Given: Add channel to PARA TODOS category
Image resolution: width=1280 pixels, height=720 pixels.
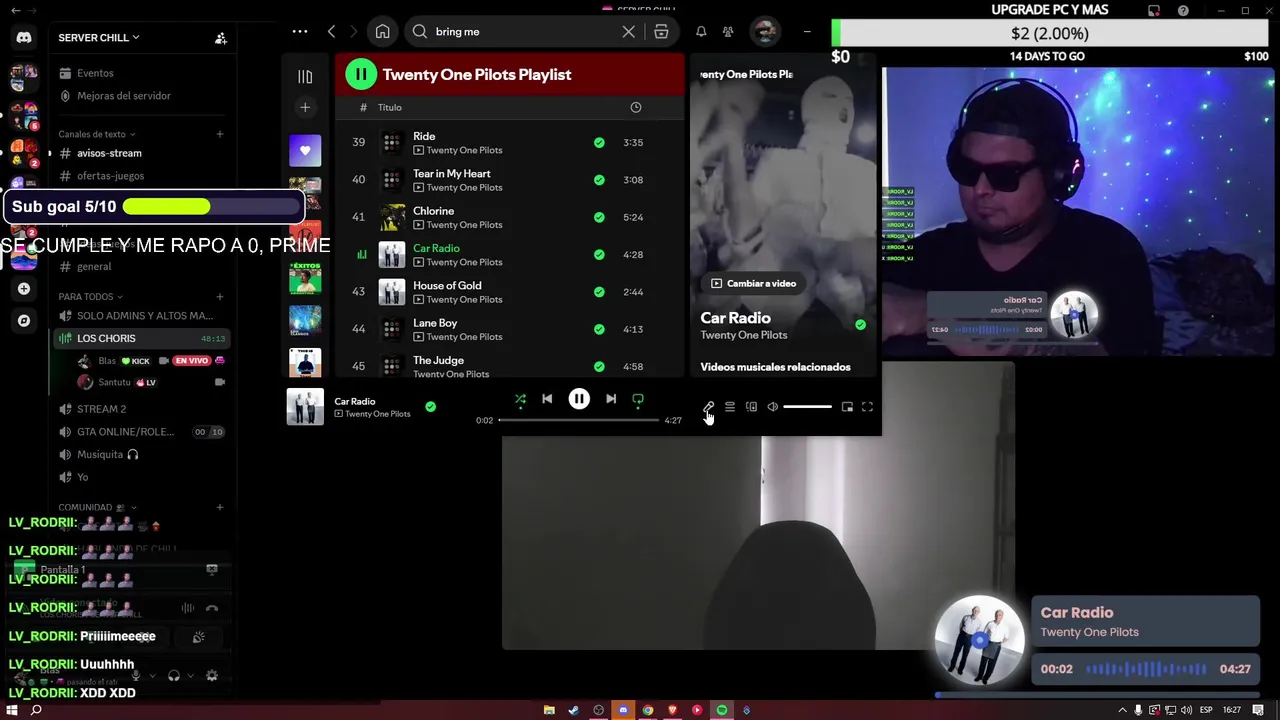Looking at the screenshot, I should pyautogui.click(x=220, y=297).
